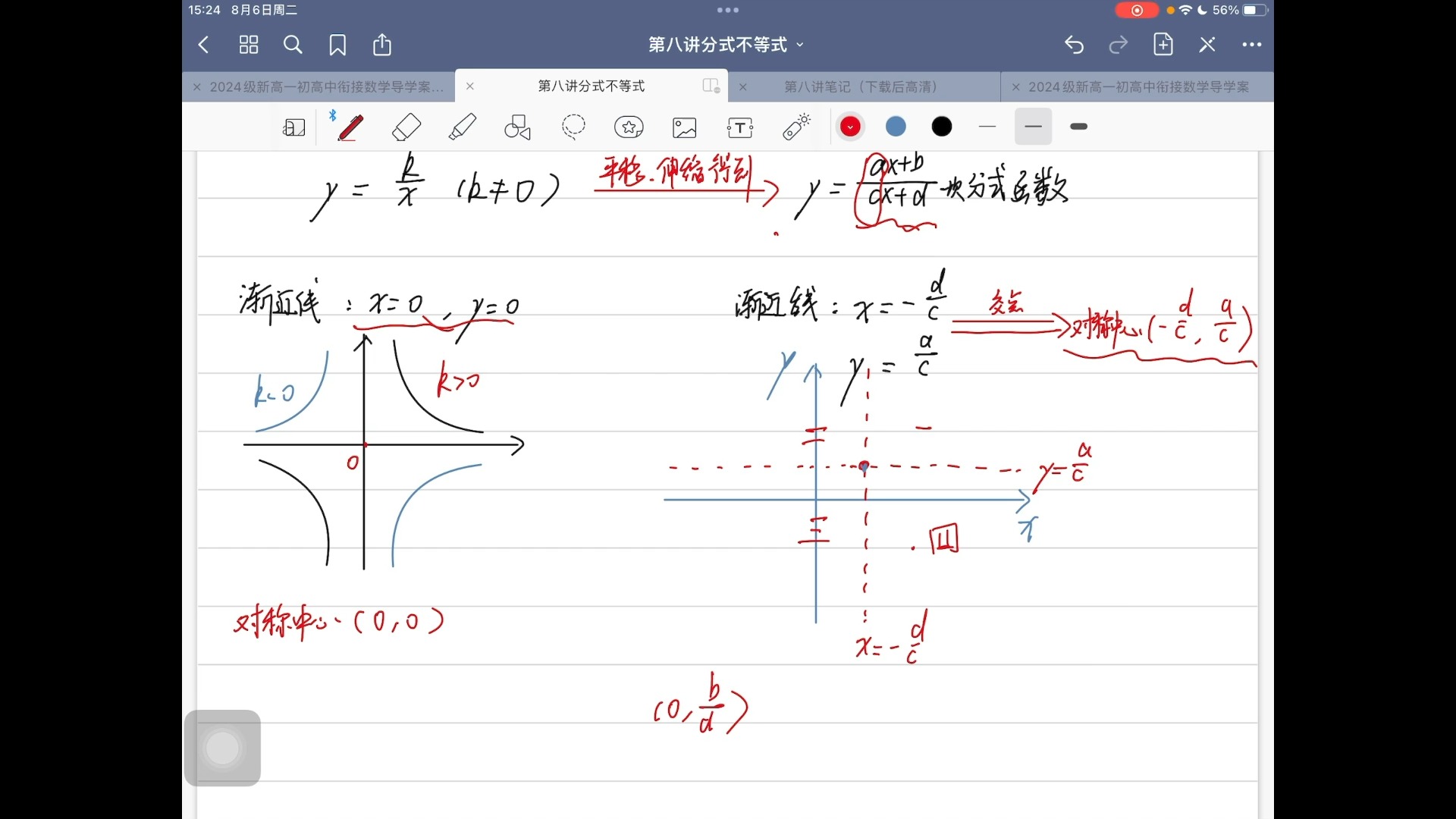The width and height of the screenshot is (1456, 819).
Task: Open split view icon on active tab
Action: tap(711, 86)
